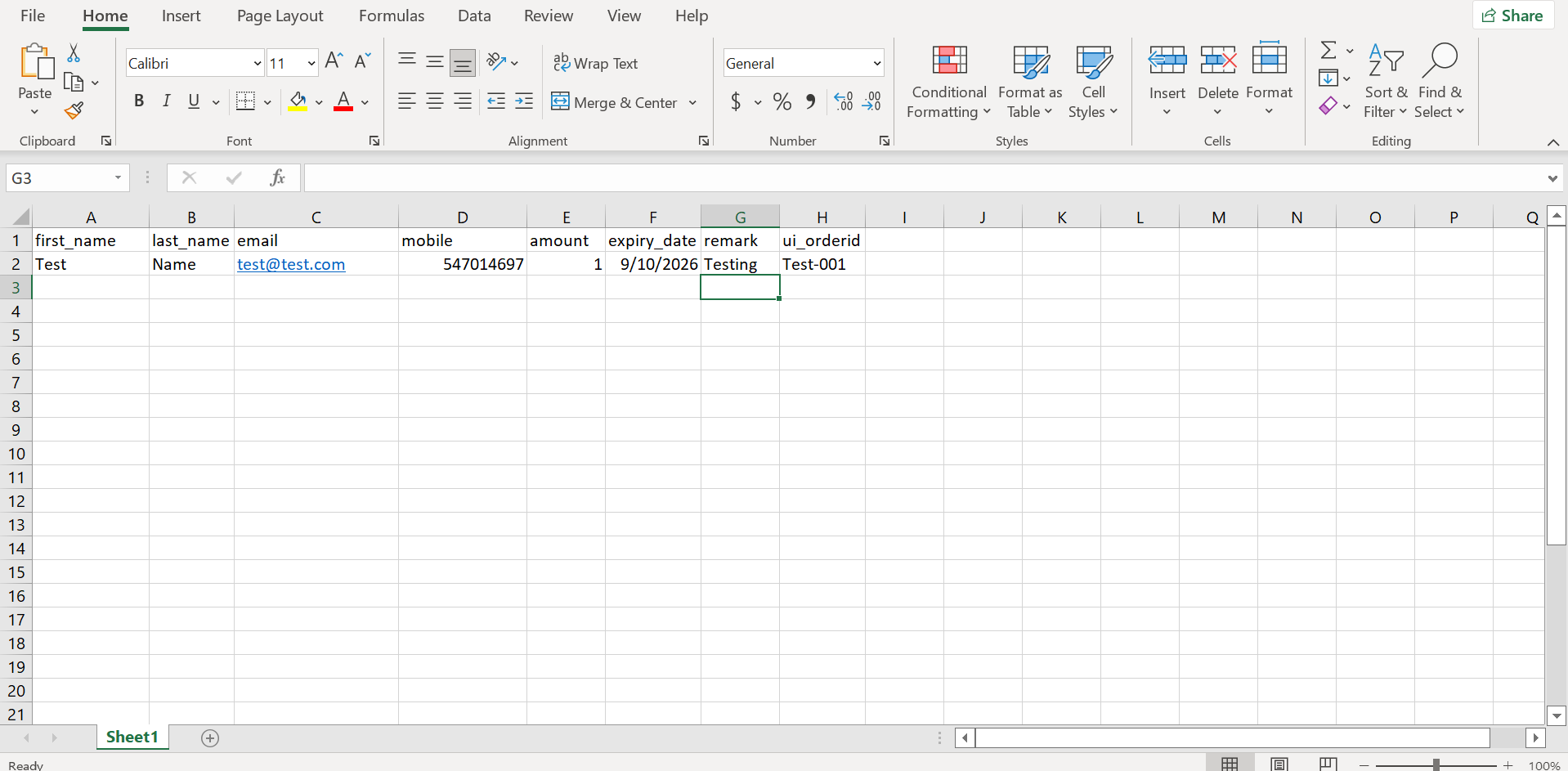Toggle Middle Align vertical alignment
1568x771 pixels.
[x=435, y=61]
